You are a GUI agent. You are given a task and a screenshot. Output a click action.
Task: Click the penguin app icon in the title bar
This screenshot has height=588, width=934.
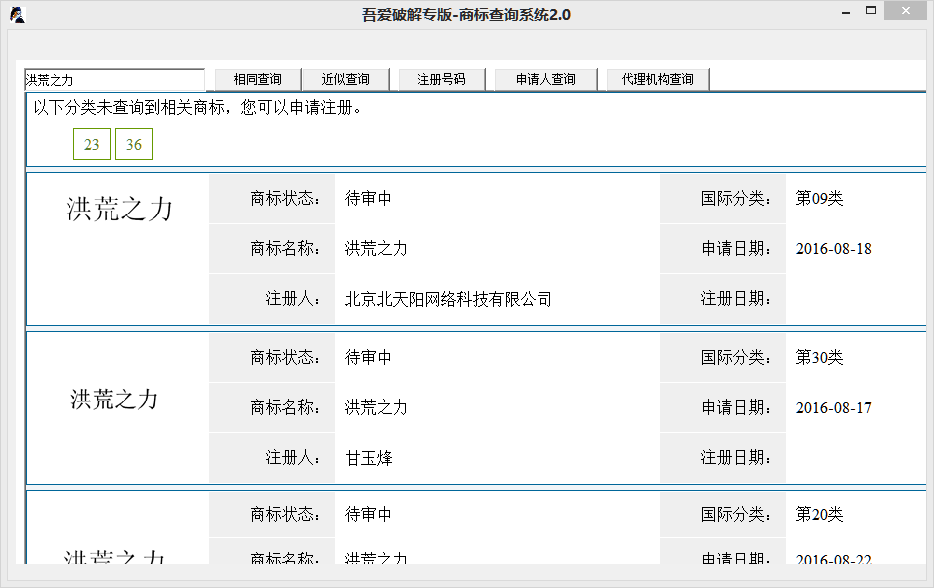(18, 13)
